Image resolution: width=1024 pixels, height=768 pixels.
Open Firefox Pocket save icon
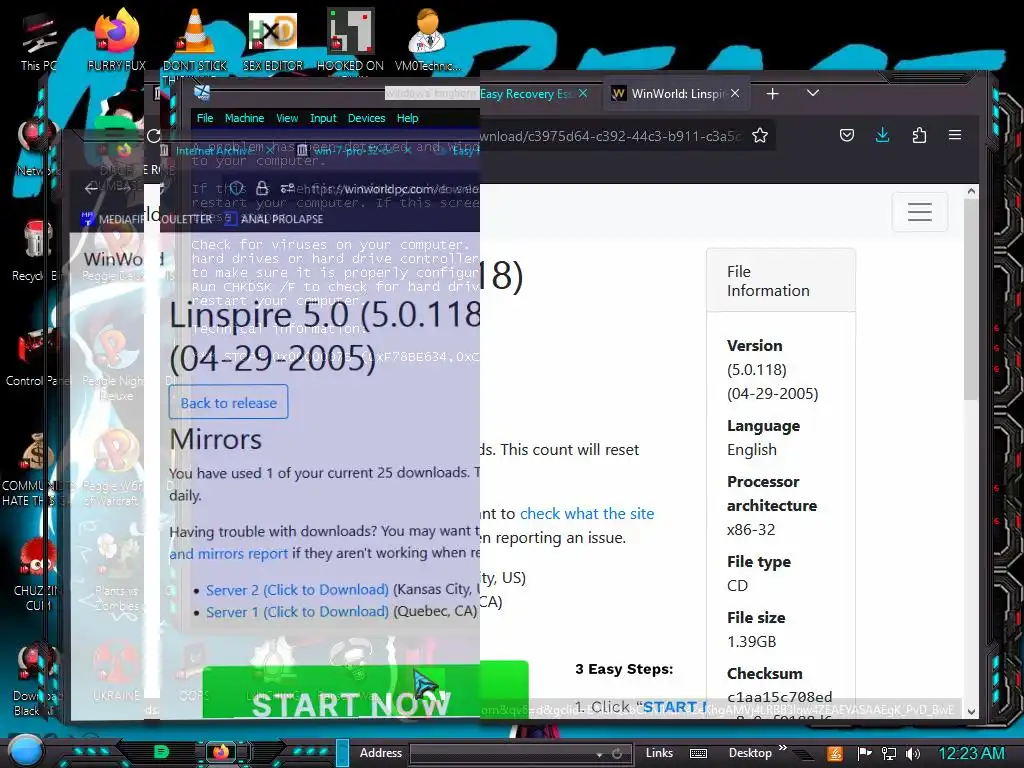coord(847,135)
